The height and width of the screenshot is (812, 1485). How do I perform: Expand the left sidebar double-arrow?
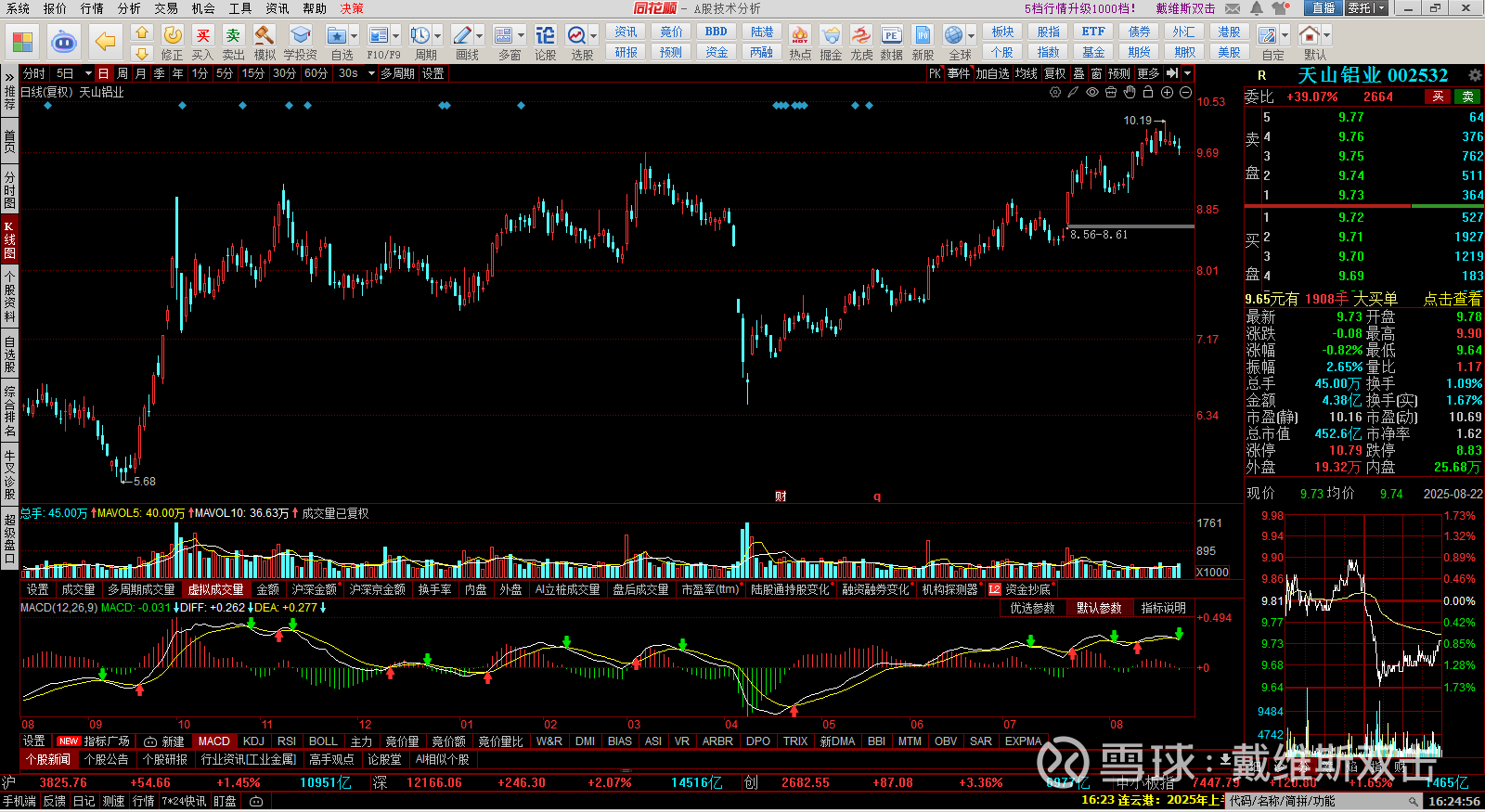(x=9, y=77)
